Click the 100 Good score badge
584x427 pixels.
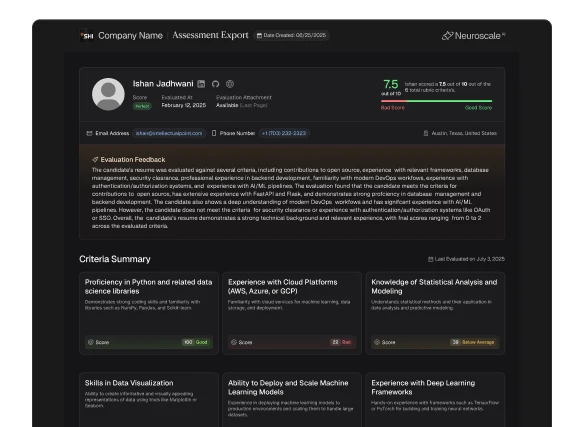196,342
